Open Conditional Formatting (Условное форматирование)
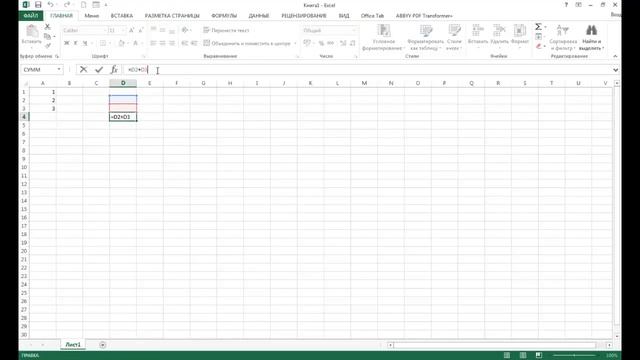The height and width of the screenshot is (360, 640). coord(384,38)
